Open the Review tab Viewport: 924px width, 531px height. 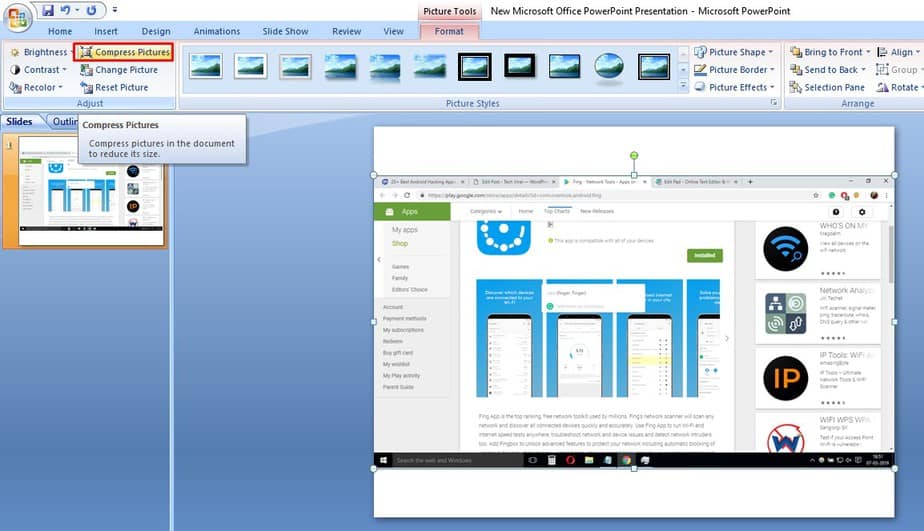point(346,31)
